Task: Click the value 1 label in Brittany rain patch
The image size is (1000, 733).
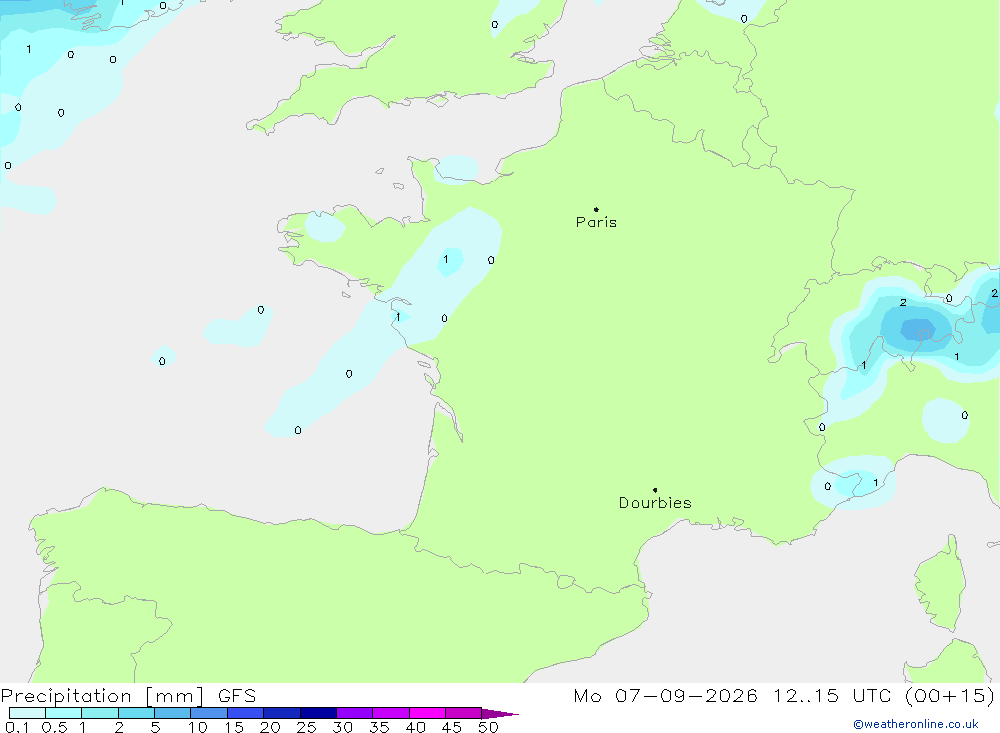Action: [x=446, y=259]
